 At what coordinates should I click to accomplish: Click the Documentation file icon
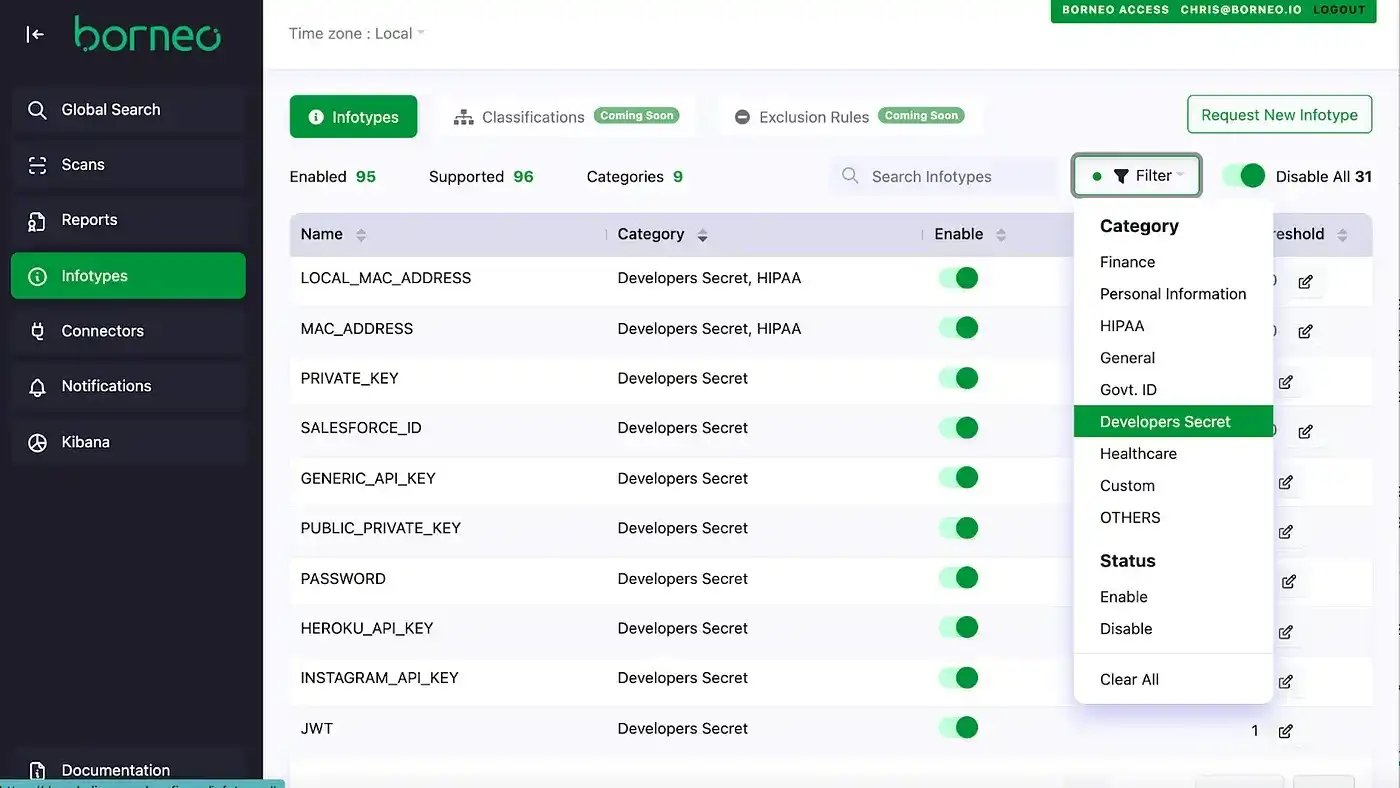(37, 771)
